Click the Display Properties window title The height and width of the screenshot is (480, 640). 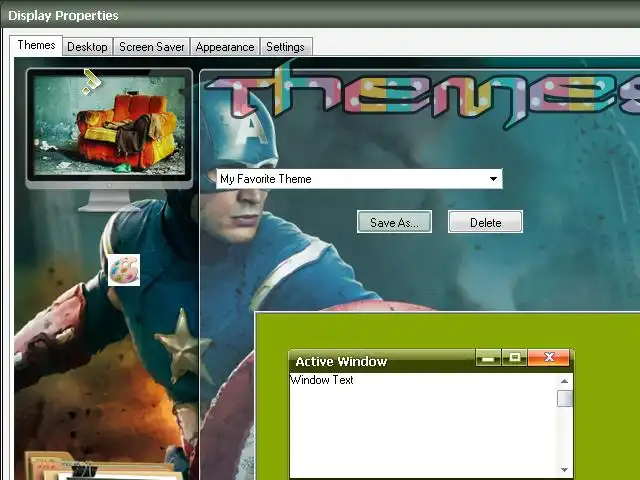(x=63, y=16)
